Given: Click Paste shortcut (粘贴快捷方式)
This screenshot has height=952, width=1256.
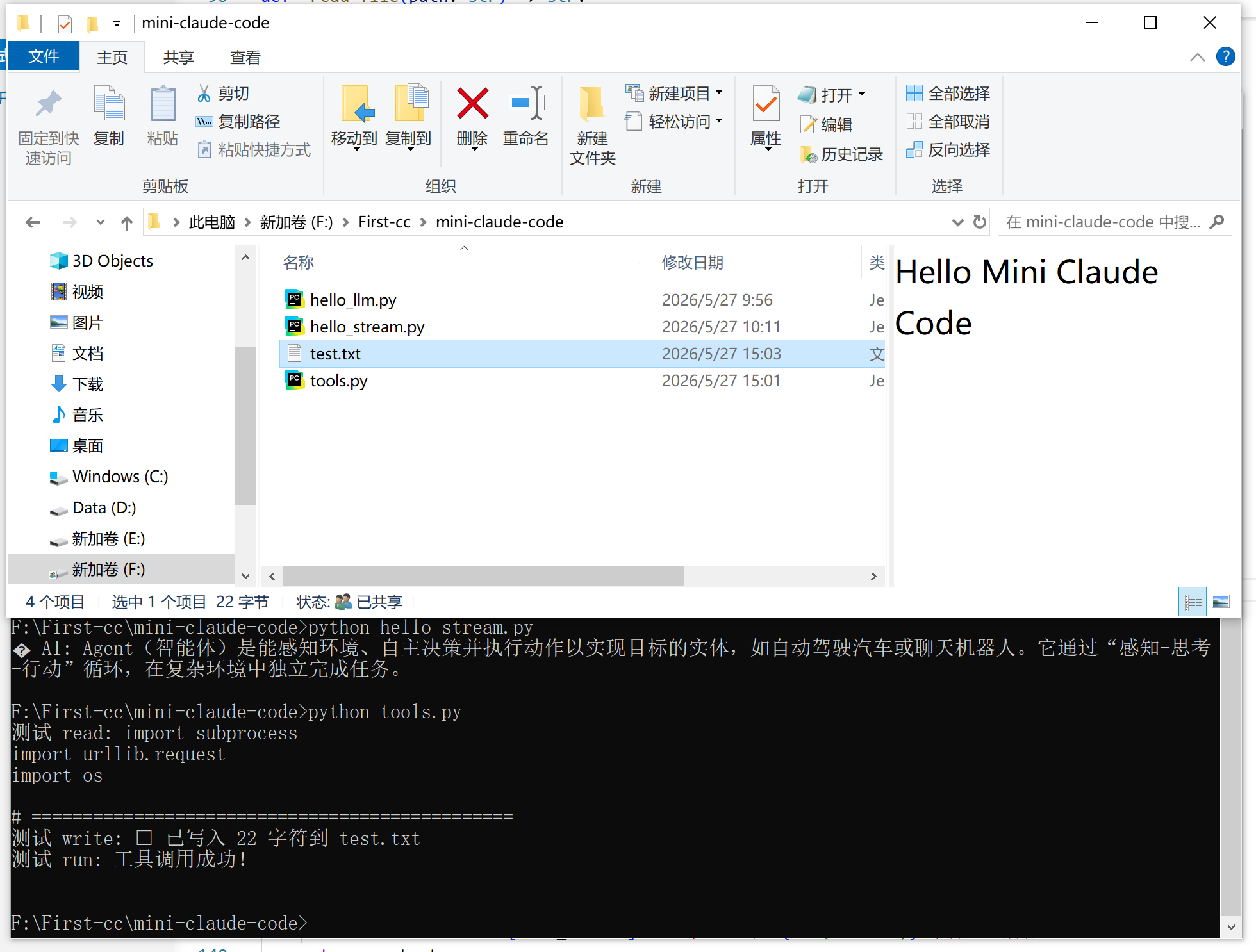Looking at the screenshot, I should tap(254, 150).
